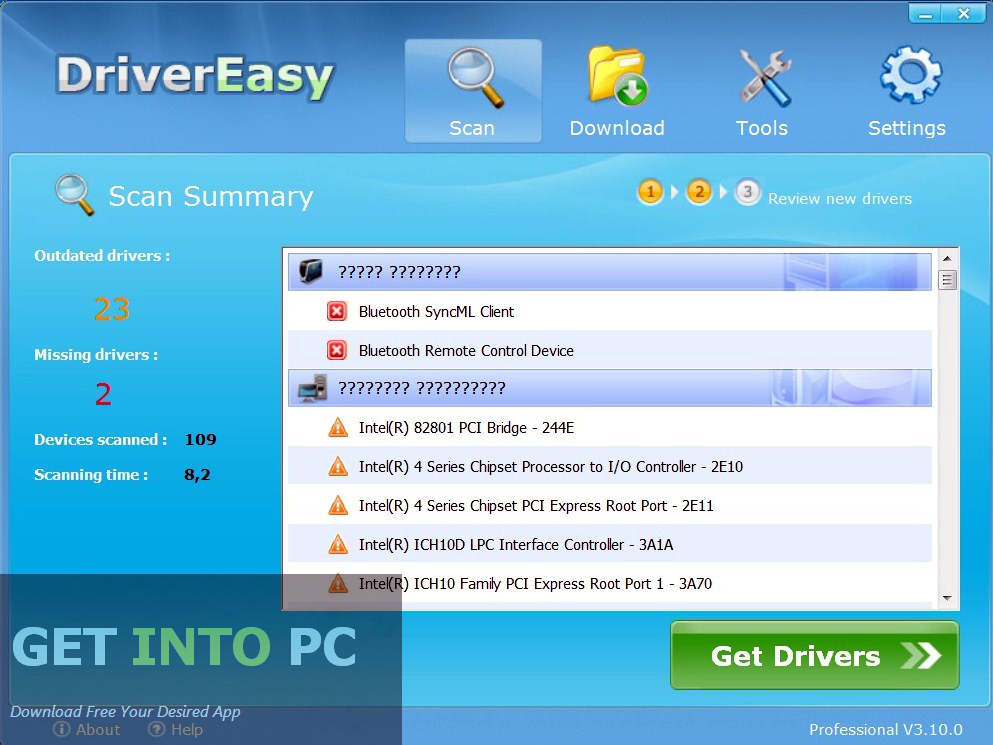Click the driver list scrollbar thumb
The image size is (993, 745).
click(947, 279)
